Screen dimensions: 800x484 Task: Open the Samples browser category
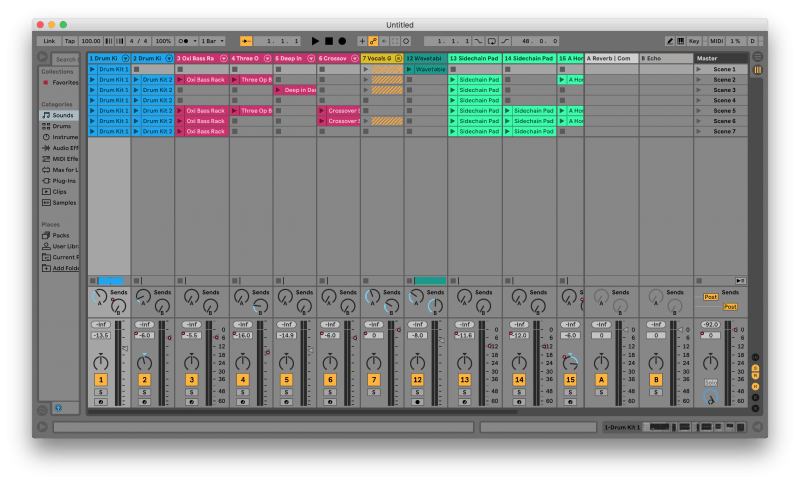click(60, 202)
